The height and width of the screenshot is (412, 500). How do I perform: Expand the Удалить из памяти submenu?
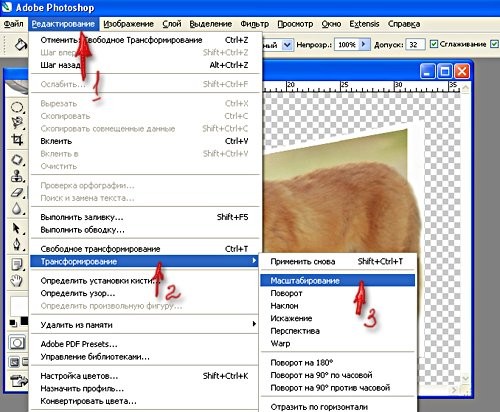click(145, 325)
